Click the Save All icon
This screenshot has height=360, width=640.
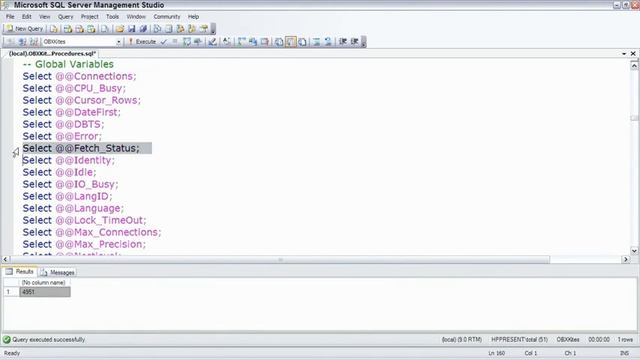143,29
